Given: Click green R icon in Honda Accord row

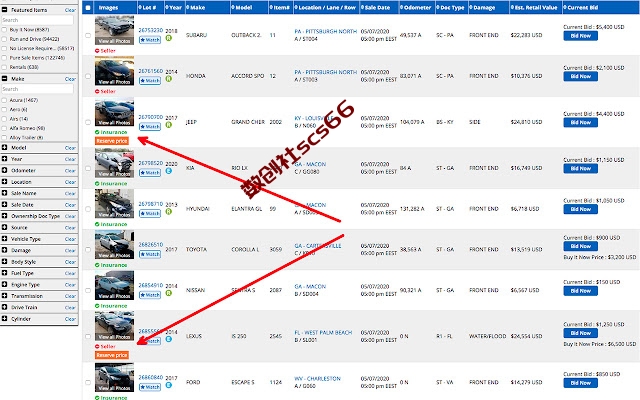Looking at the screenshot, I should pyautogui.click(x=169, y=79).
